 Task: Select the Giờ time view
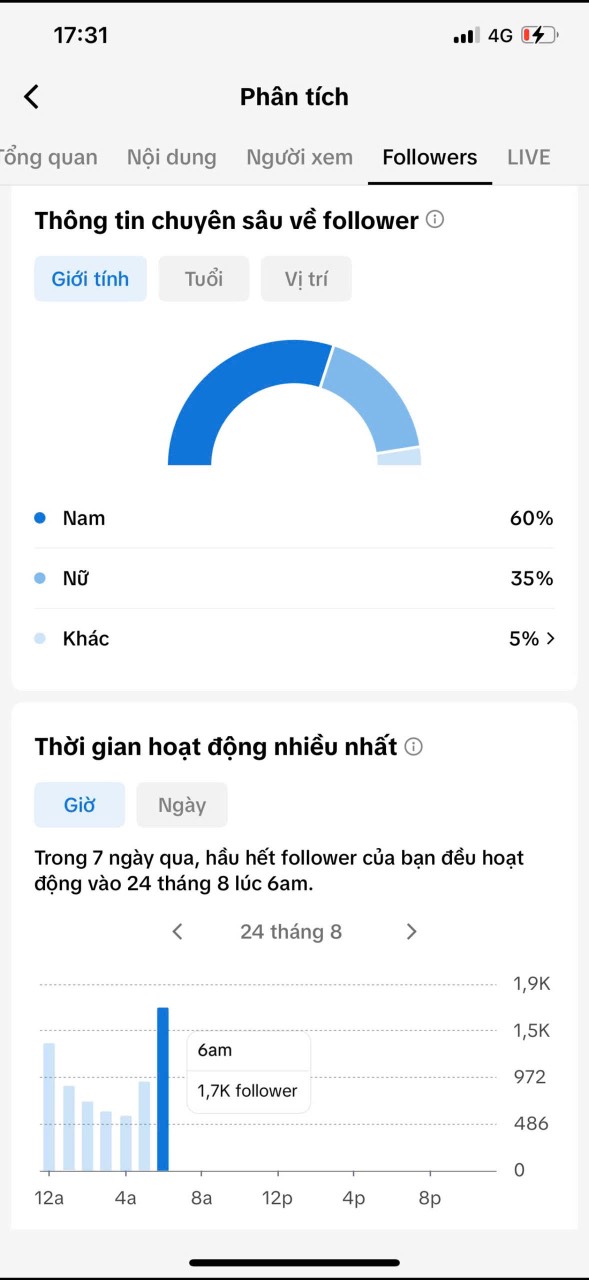[x=79, y=805]
